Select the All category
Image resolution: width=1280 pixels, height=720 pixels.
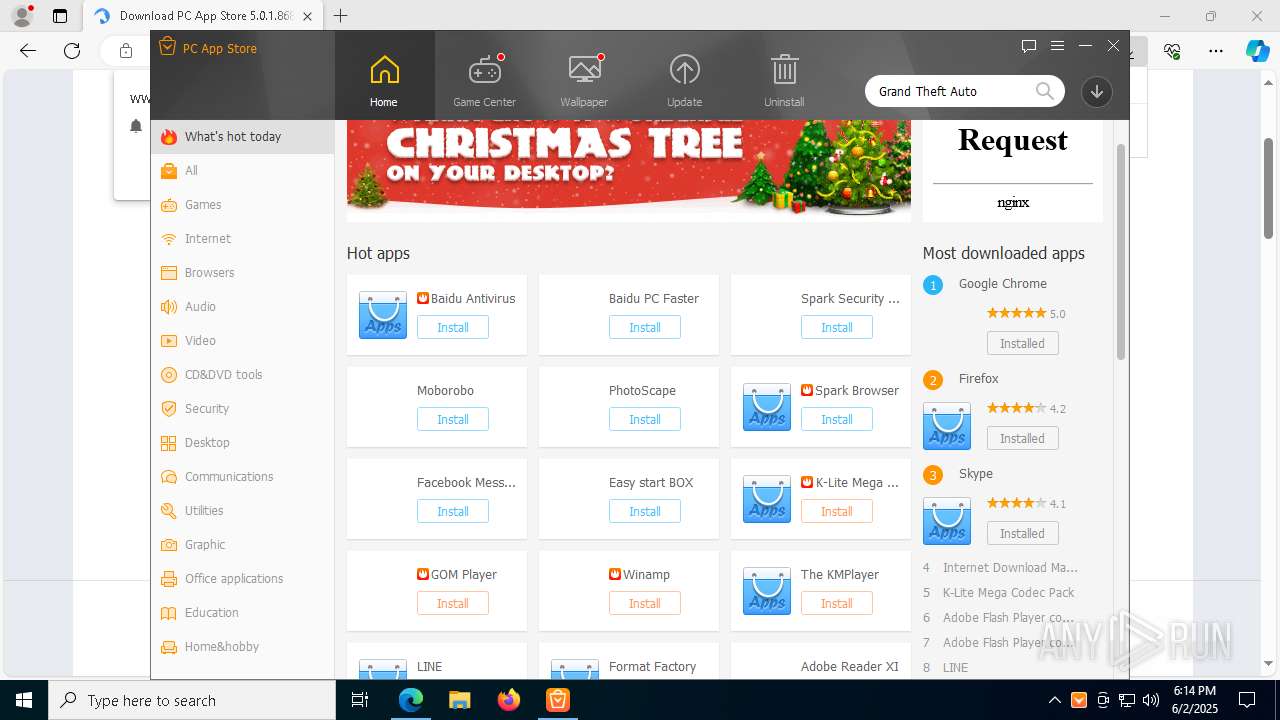coord(243,171)
